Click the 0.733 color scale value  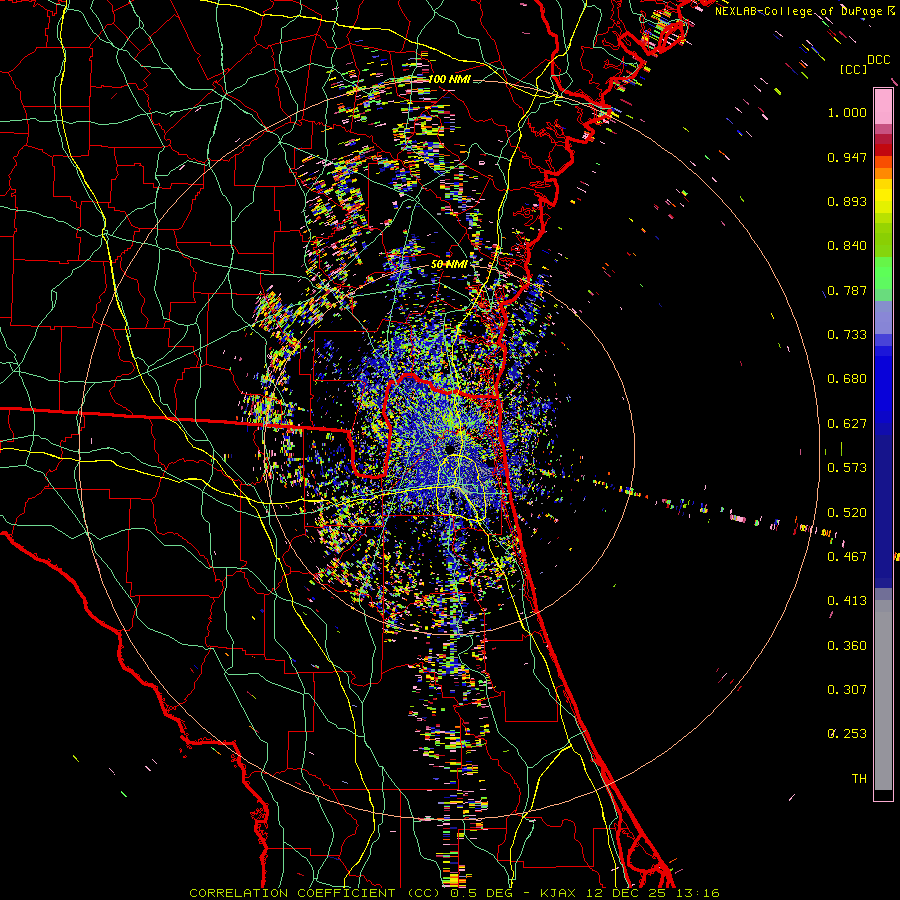coord(847,335)
